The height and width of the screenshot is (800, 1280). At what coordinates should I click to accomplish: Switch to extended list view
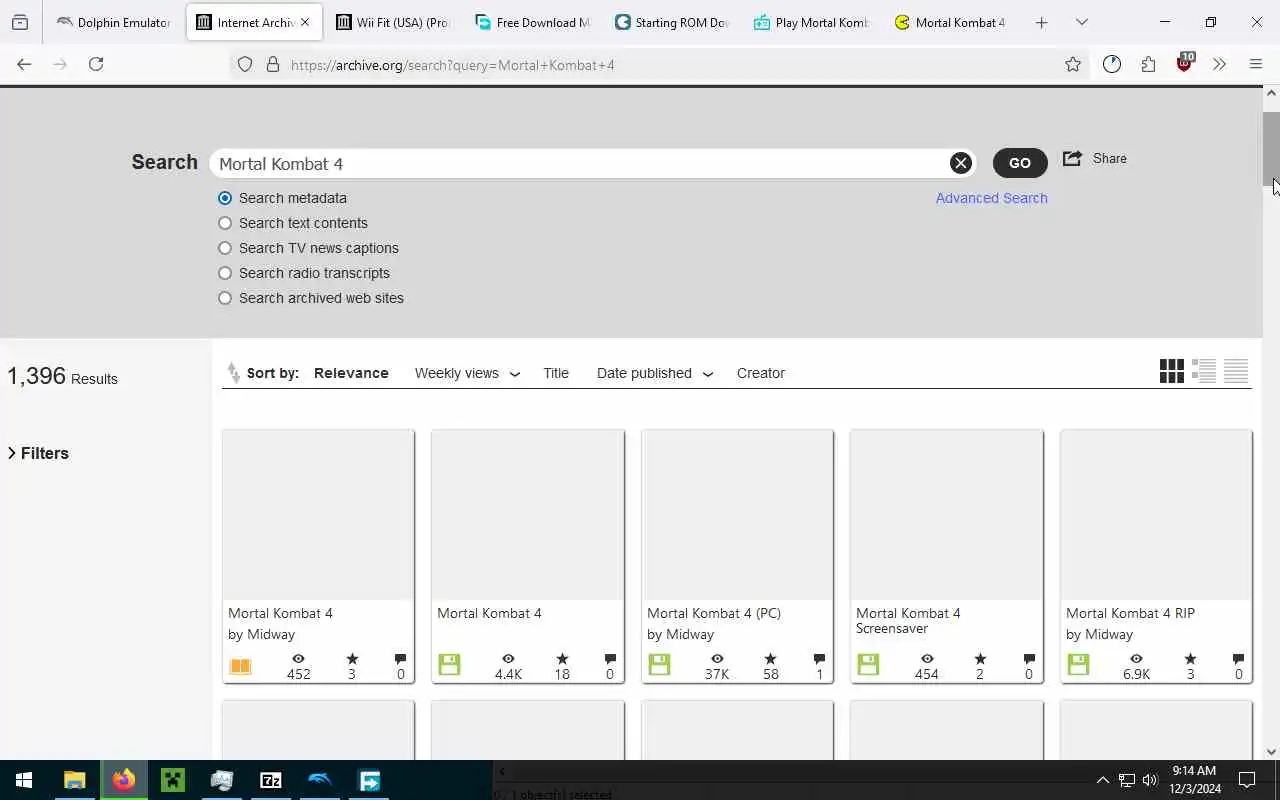(x=1204, y=371)
